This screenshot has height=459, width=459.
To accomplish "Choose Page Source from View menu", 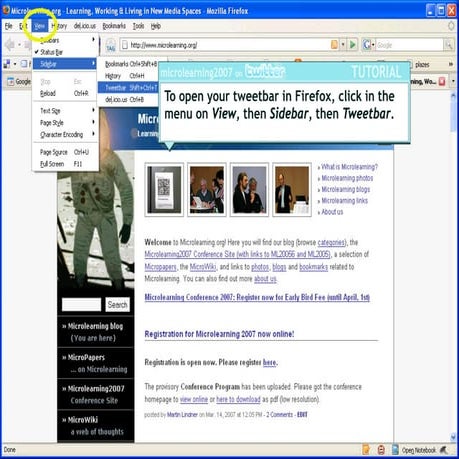I will (x=65, y=152).
